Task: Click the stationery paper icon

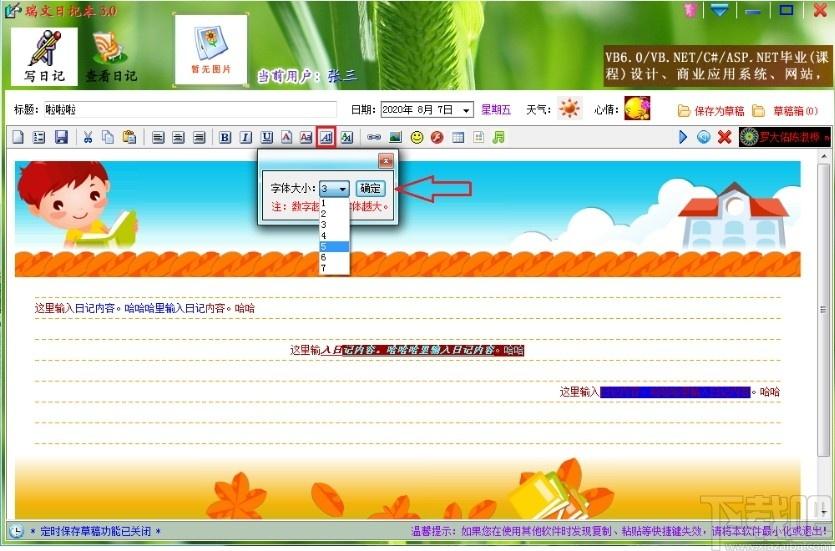Action: click(x=478, y=137)
